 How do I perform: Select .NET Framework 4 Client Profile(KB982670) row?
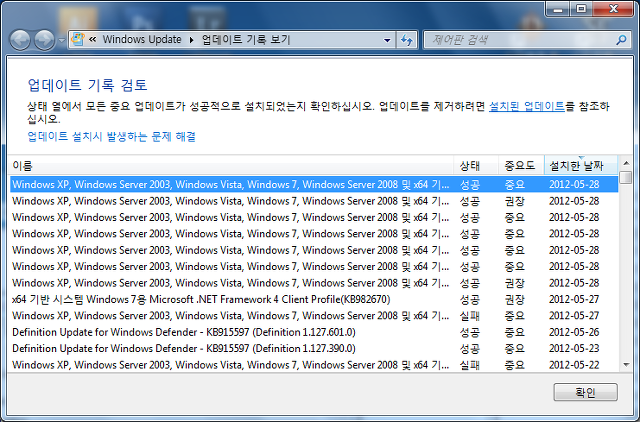(314, 299)
